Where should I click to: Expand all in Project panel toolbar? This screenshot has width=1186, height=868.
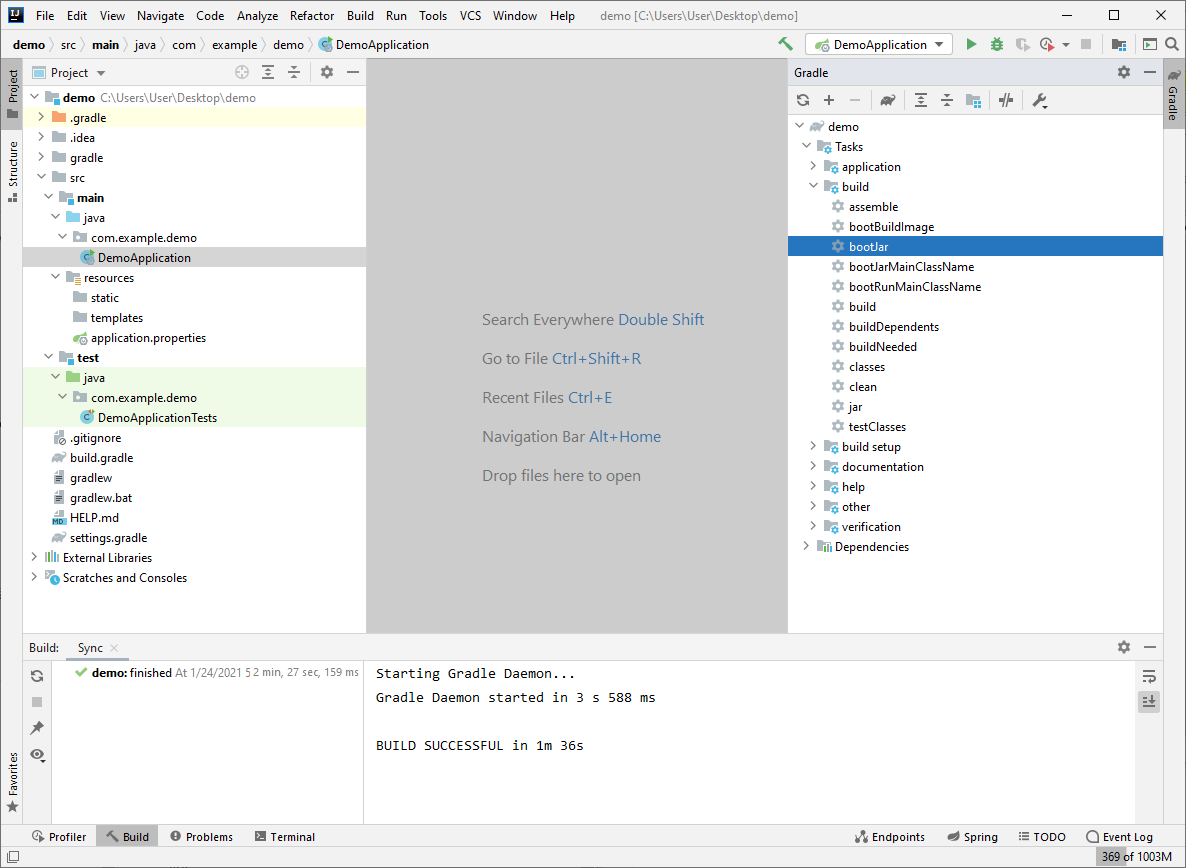[x=268, y=73]
